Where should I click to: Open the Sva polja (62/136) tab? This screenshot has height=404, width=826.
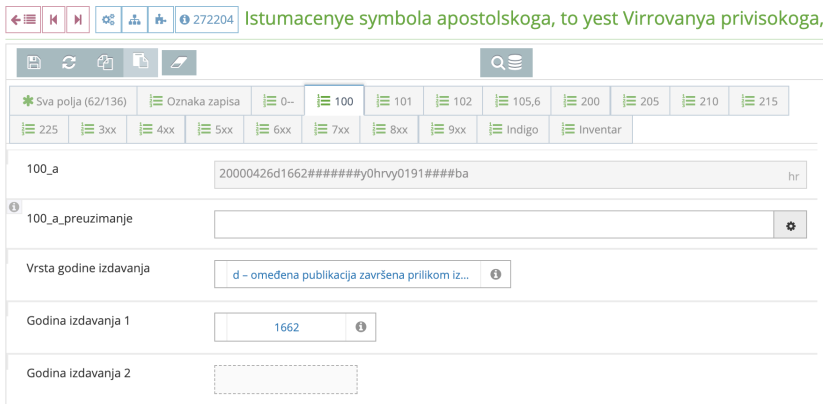[x=73, y=101]
